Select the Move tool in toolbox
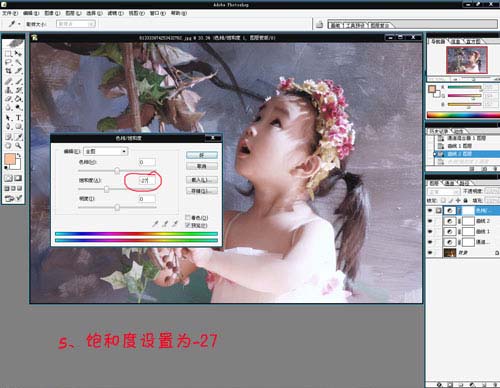 tap(18, 53)
